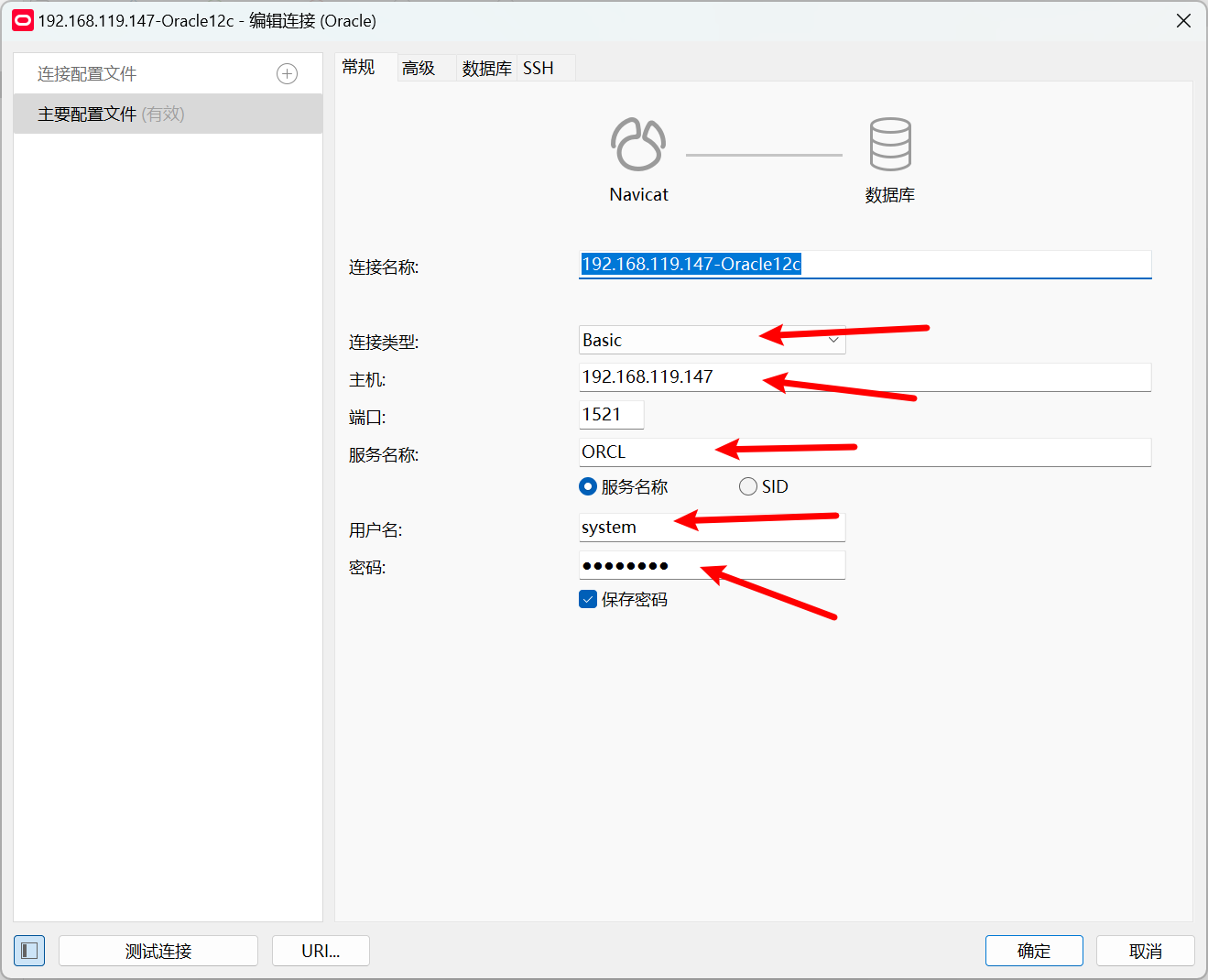Click the 连接名称 input field
The image size is (1208, 980).
[865, 265]
